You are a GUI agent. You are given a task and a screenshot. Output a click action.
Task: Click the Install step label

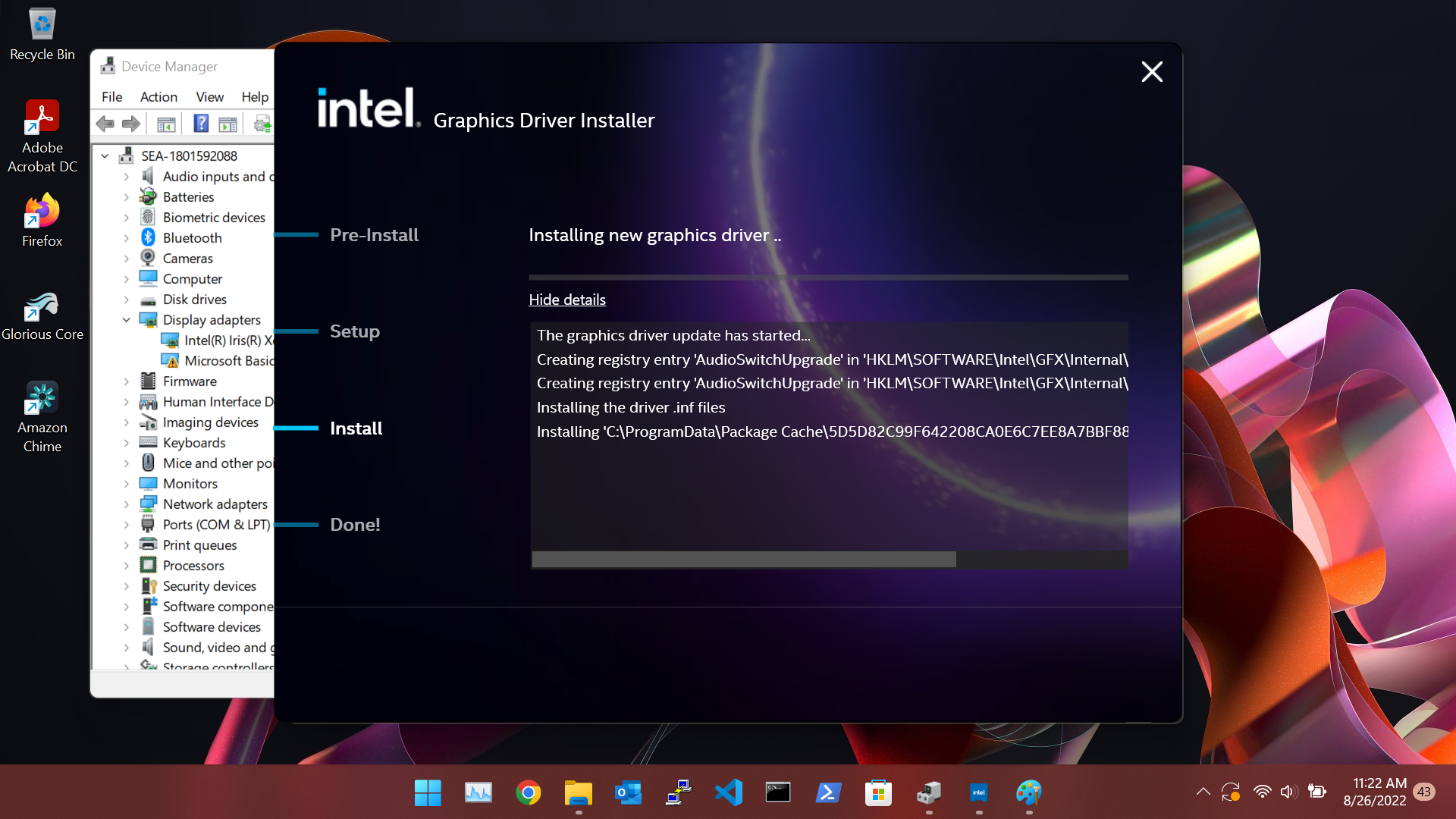356,428
